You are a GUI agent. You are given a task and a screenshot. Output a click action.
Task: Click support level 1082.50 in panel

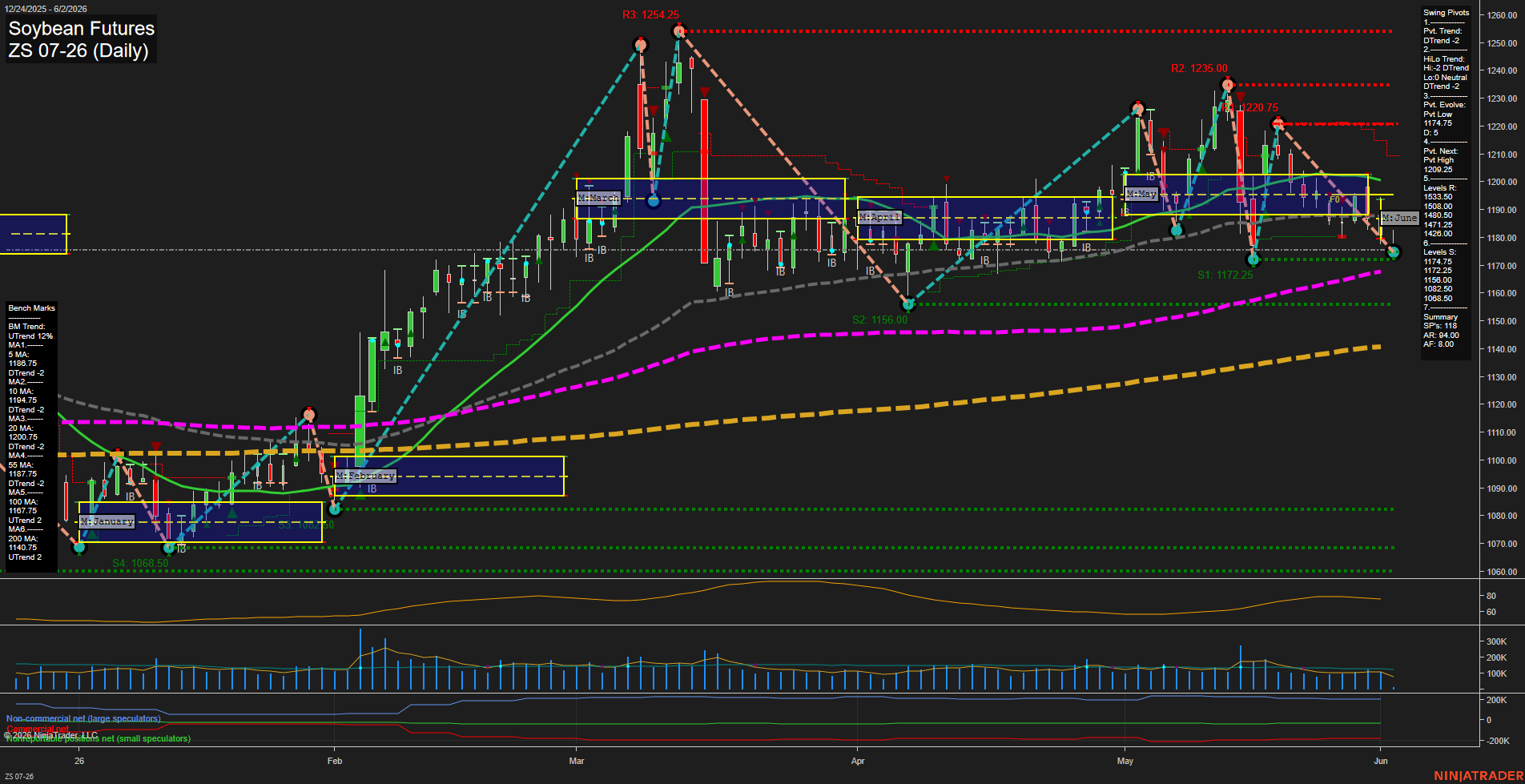[1438, 289]
